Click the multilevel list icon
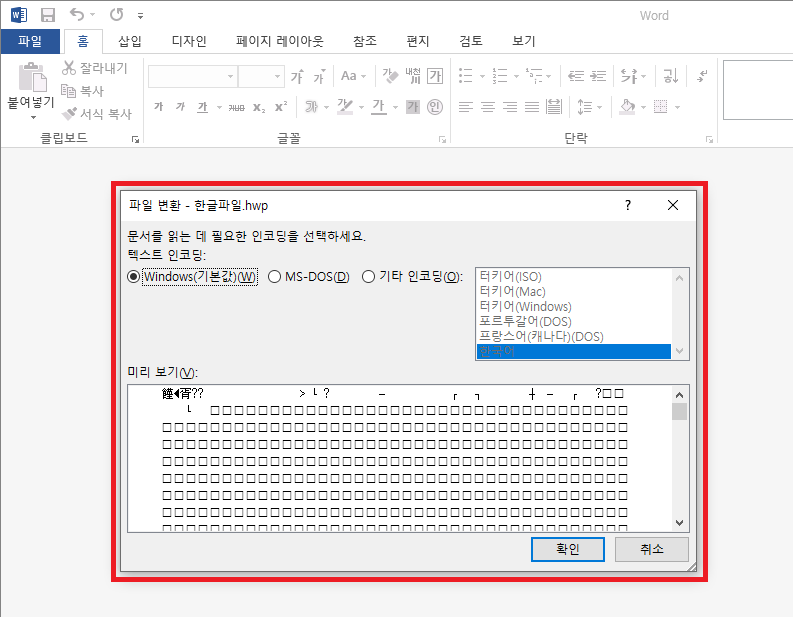 coord(534,76)
